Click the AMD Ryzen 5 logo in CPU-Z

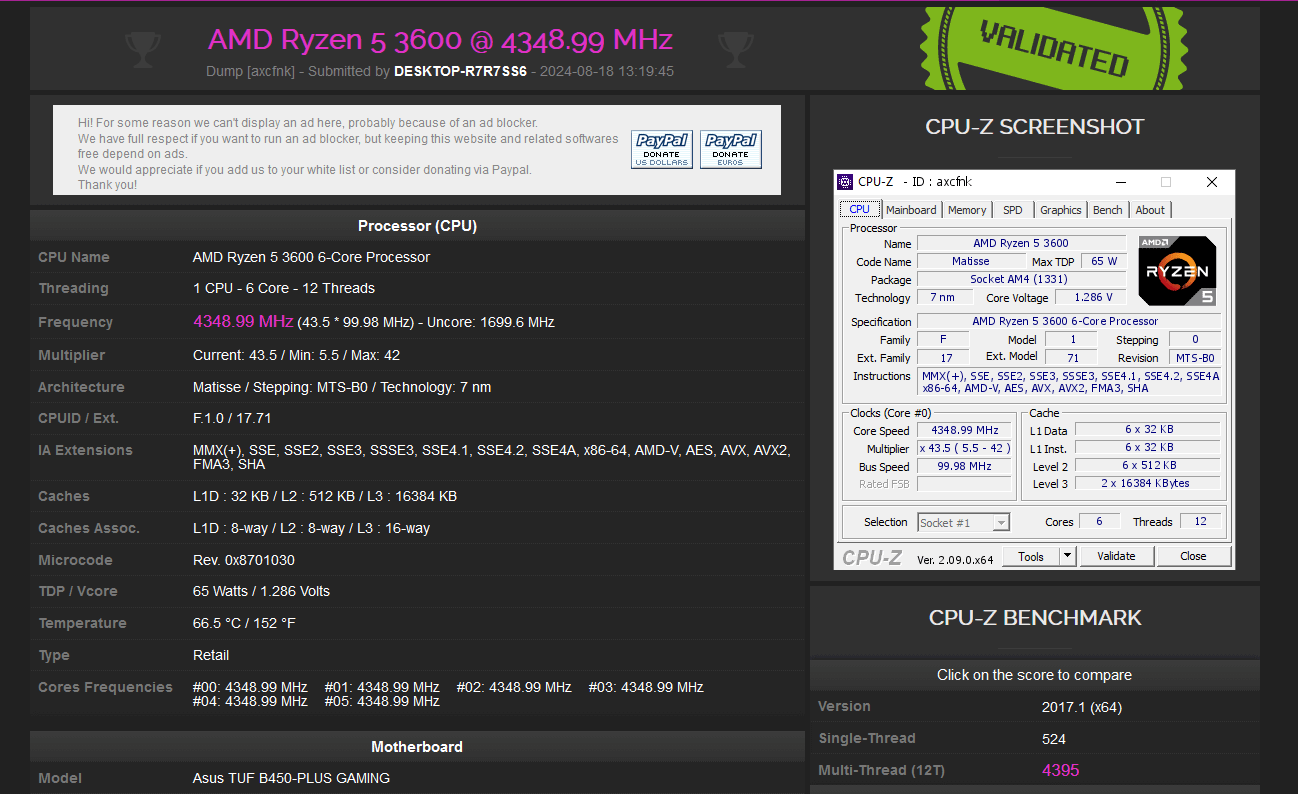[1177, 270]
